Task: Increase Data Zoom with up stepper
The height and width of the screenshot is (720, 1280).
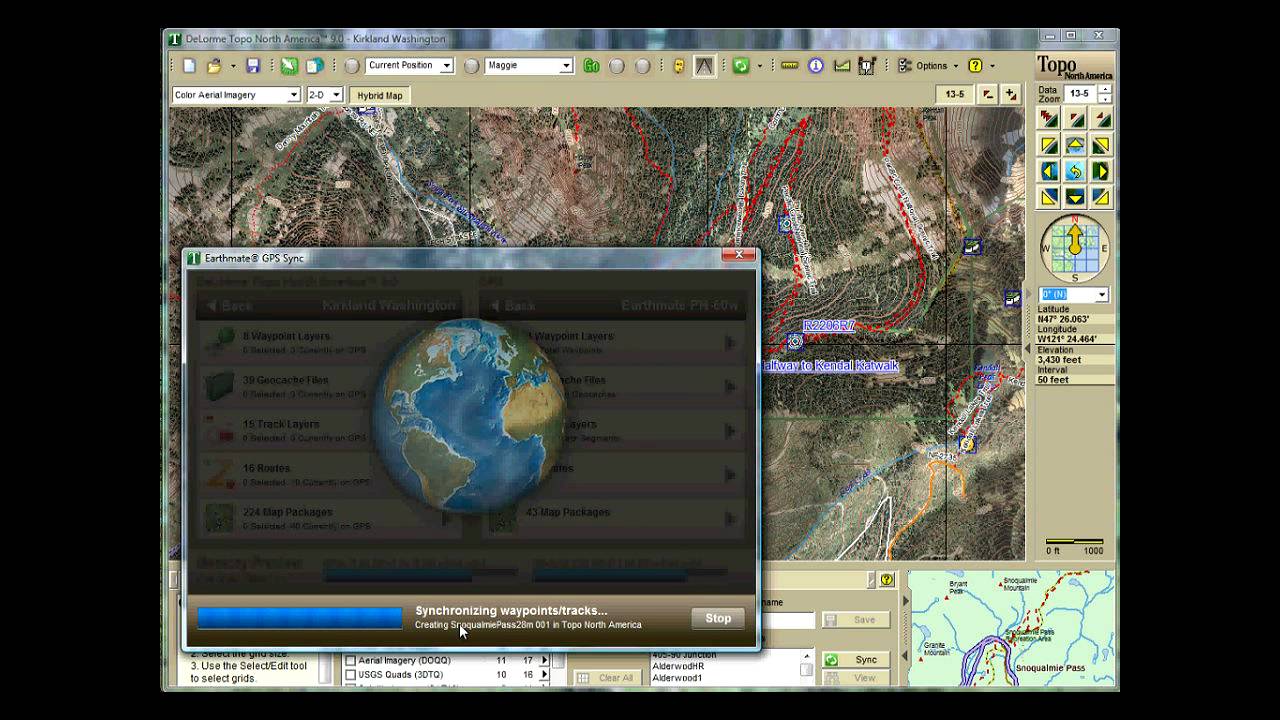Action: [x=1104, y=89]
